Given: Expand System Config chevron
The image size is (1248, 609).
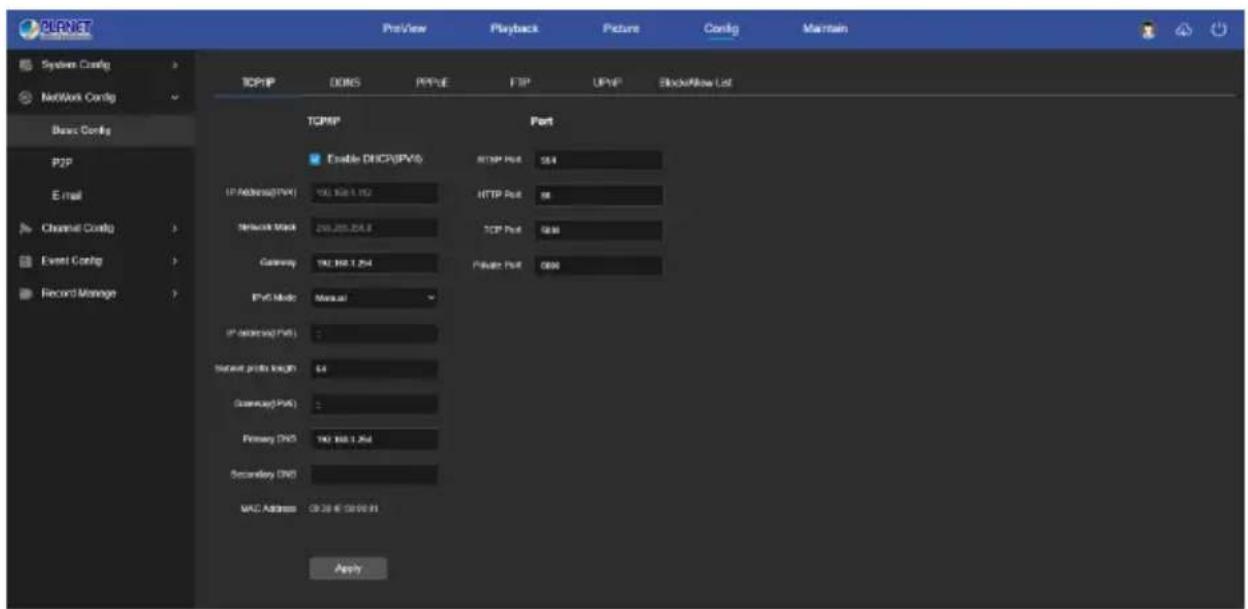Looking at the screenshot, I should [175, 66].
